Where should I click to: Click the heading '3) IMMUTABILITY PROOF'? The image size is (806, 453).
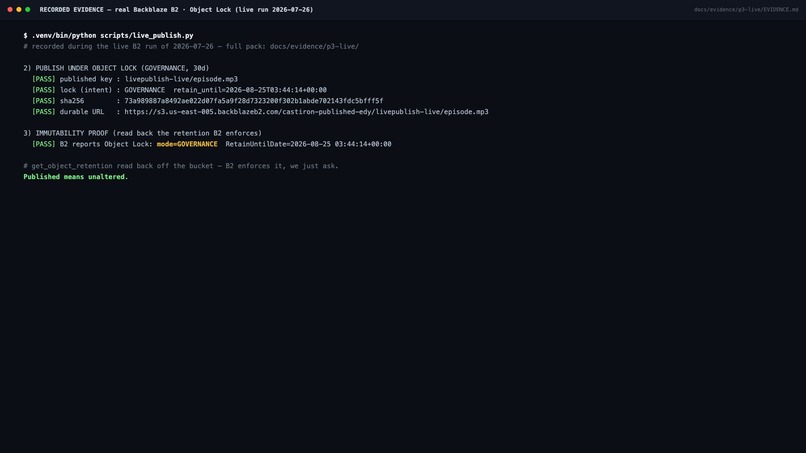[142, 133]
